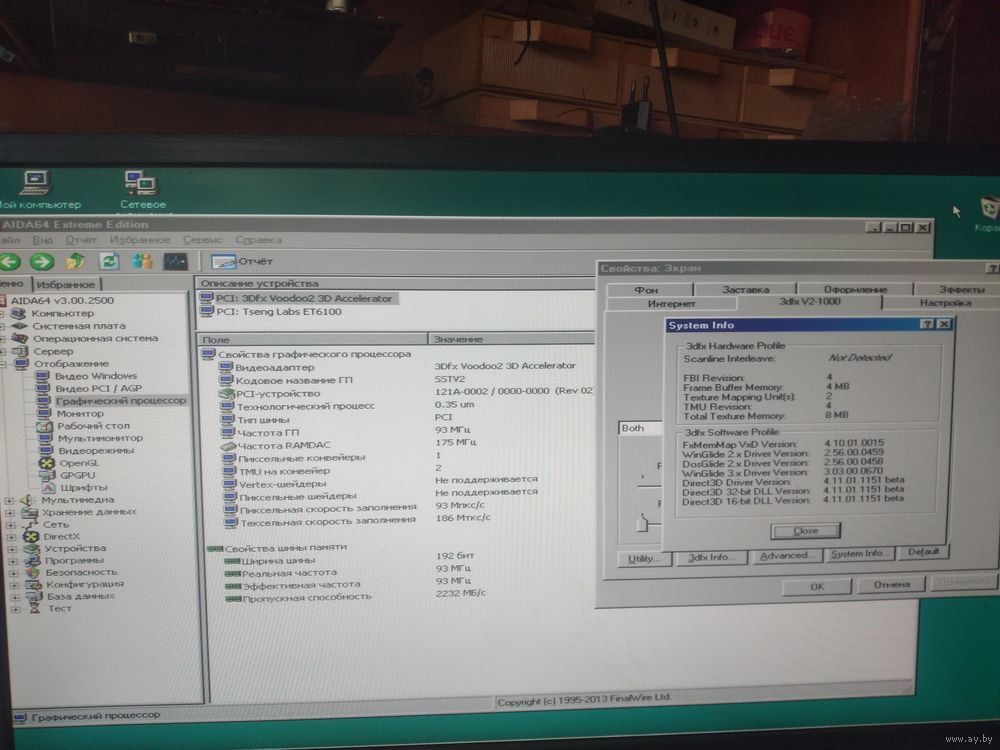Select PCI: Tseng Labs ET6100 device
Viewport: 1000px width, 750px height.
[x=272, y=312]
